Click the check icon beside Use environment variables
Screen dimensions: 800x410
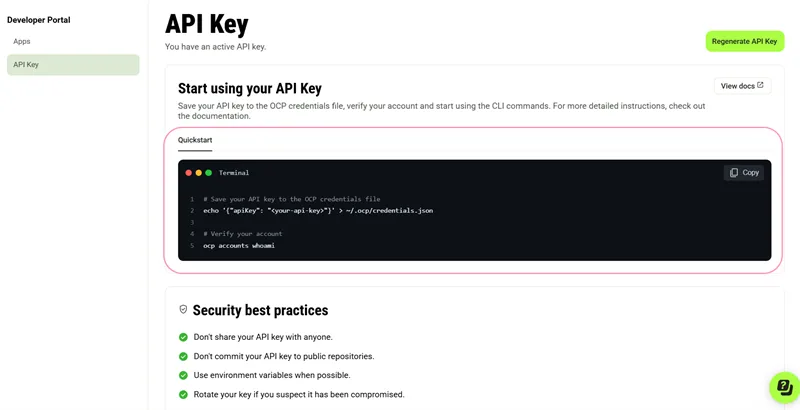[183, 375]
